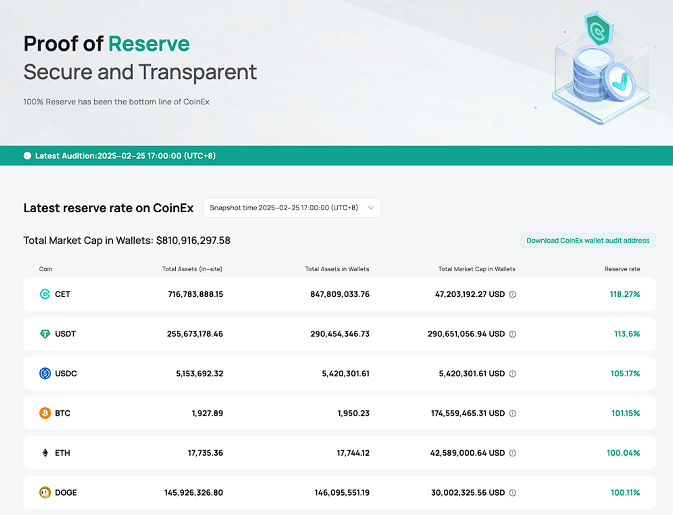Screen dimensions: 673x515
Task: Click the Total Assets in Wallets column header
Action: point(337,269)
